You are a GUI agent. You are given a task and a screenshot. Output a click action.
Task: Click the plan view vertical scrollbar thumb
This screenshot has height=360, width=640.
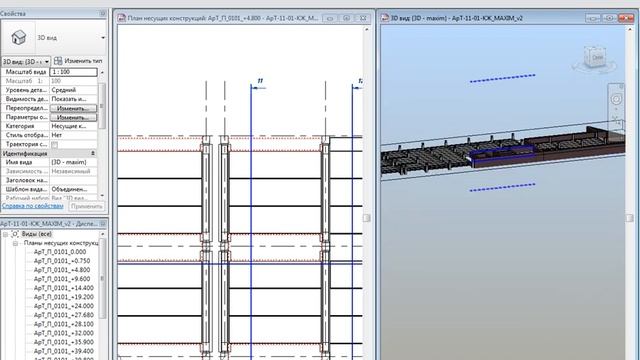click(367, 218)
